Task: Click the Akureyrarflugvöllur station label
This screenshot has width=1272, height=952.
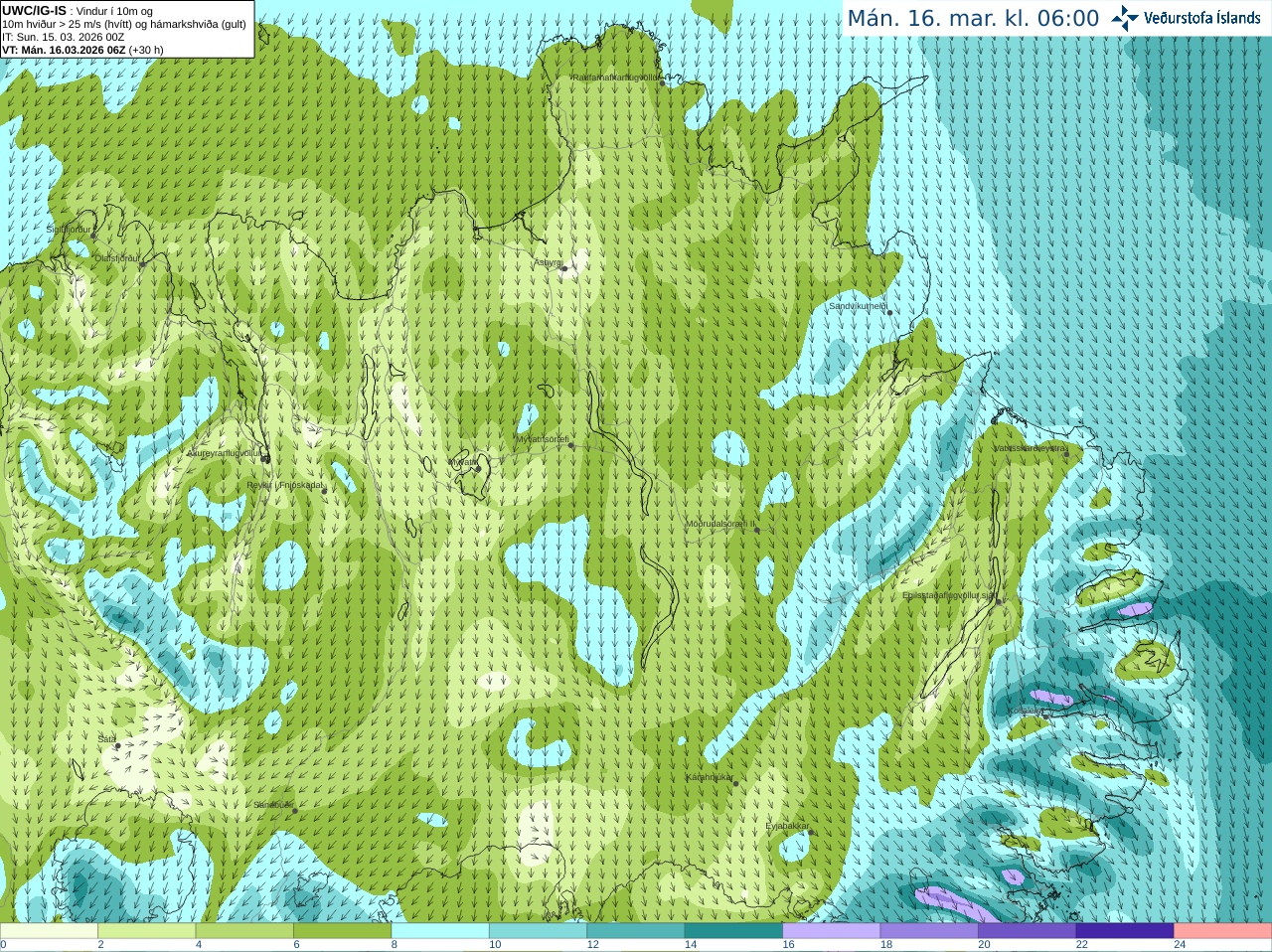Action: [x=226, y=453]
